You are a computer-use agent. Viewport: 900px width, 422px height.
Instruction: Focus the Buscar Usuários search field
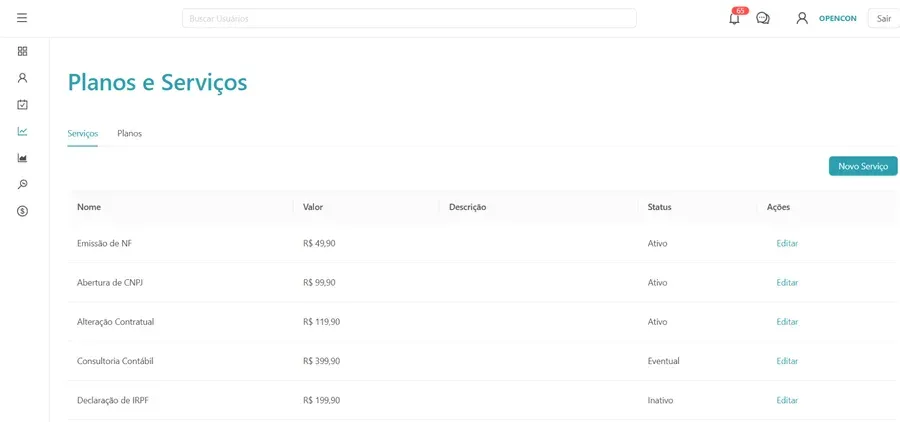coord(409,18)
